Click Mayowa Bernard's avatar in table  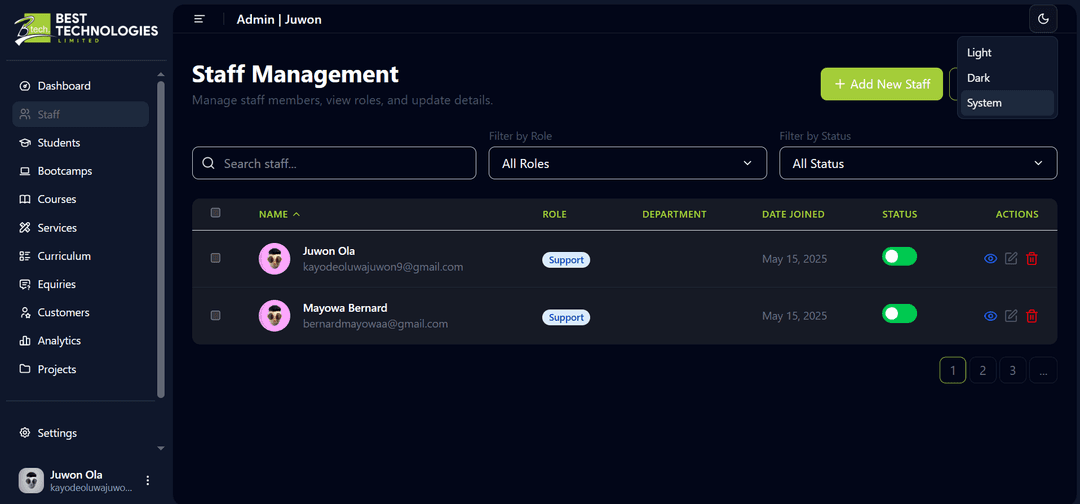pyautogui.click(x=274, y=316)
